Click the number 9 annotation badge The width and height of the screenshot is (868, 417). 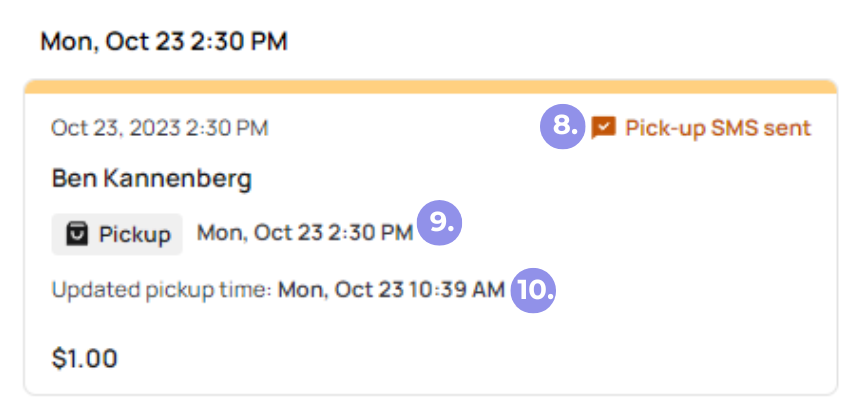(x=439, y=223)
